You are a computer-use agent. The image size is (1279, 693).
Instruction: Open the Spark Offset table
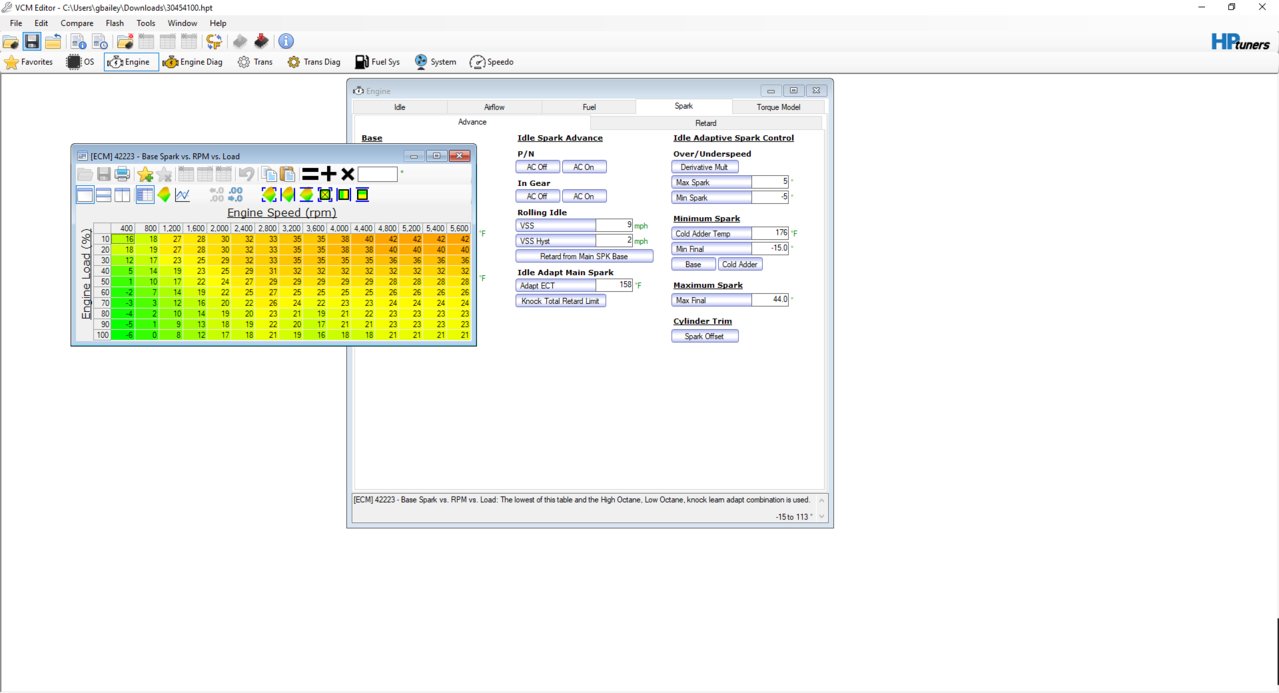tap(705, 336)
